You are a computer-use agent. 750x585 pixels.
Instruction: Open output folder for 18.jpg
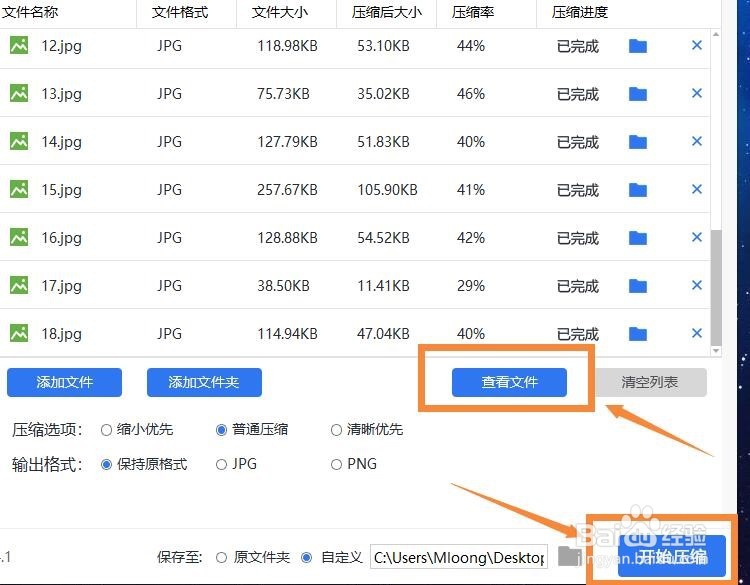(x=638, y=334)
